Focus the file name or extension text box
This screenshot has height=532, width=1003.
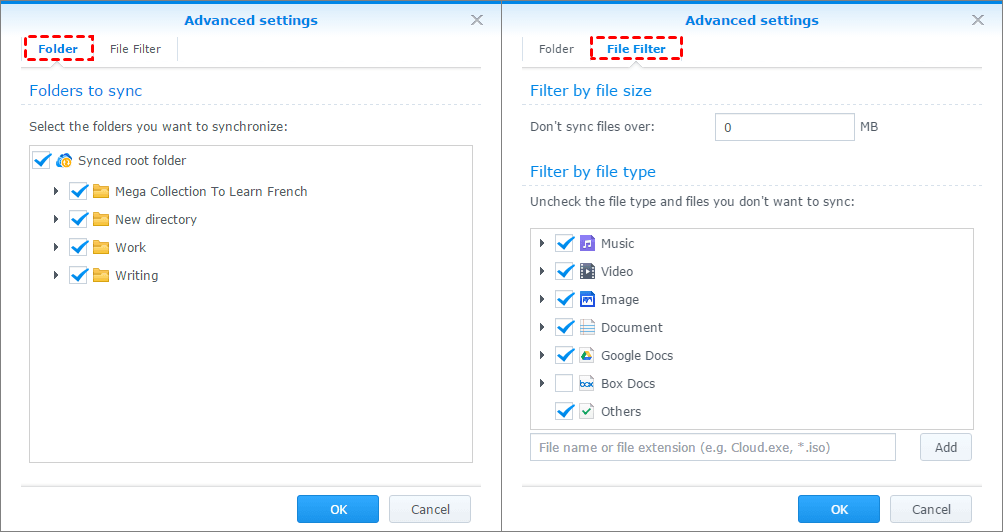712,447
